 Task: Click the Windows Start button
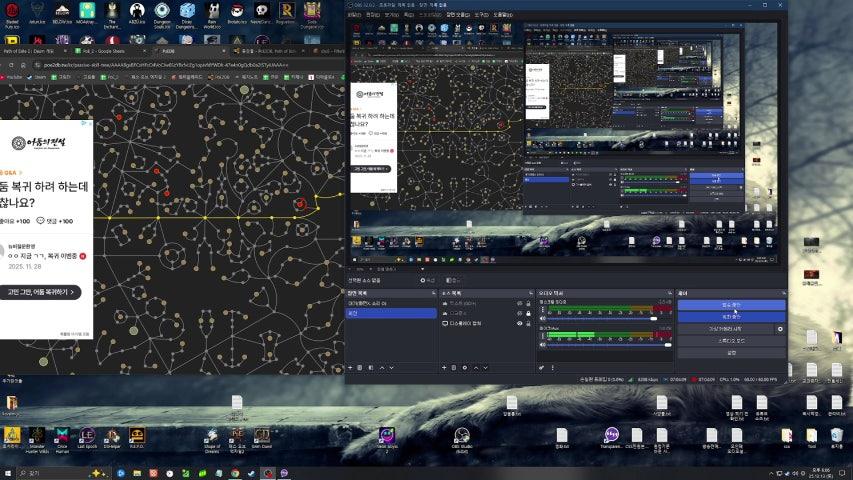point(8,472)
